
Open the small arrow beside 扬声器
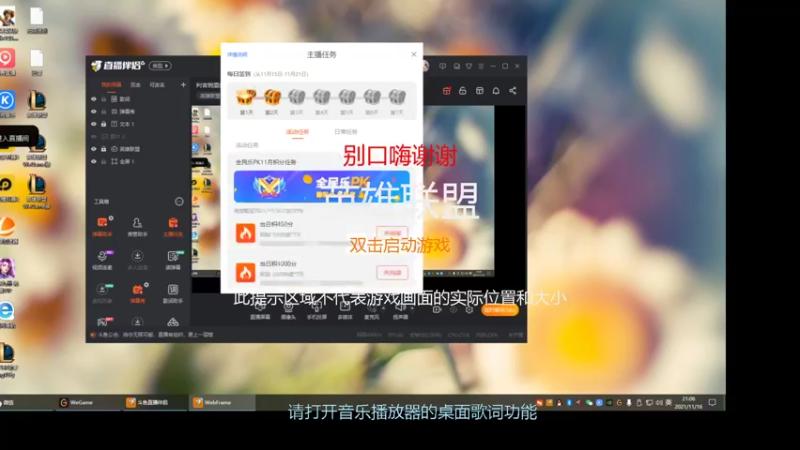412,308
